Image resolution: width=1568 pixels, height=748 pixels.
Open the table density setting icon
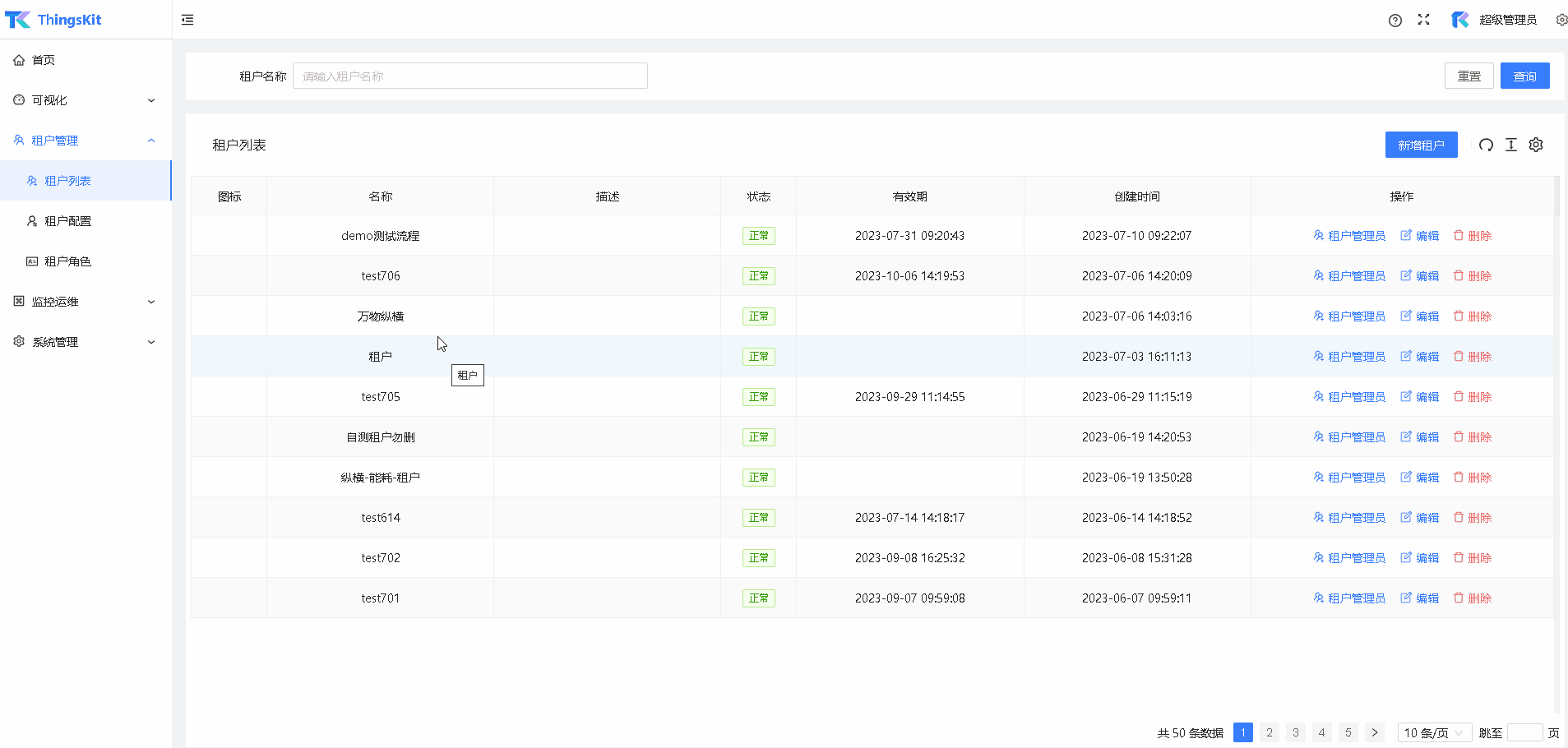click(x=1510, y=145)
